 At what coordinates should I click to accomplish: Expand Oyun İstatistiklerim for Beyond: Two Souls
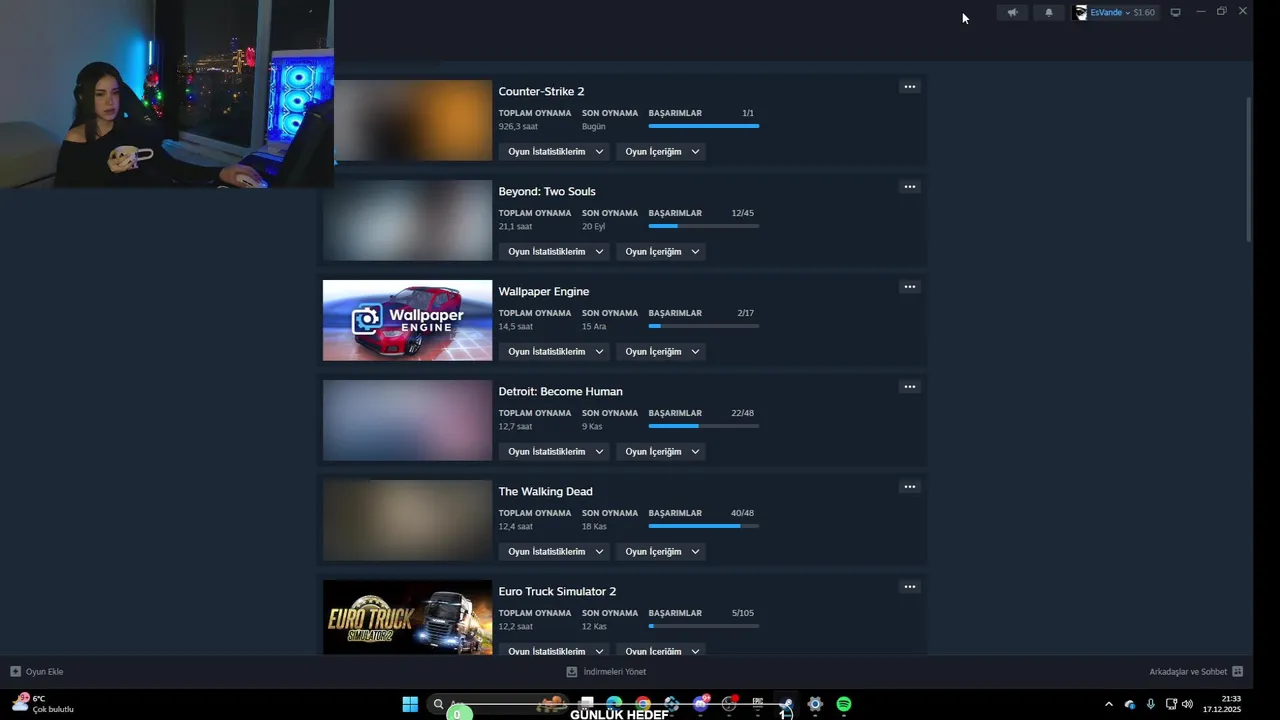tap(556, 252)
